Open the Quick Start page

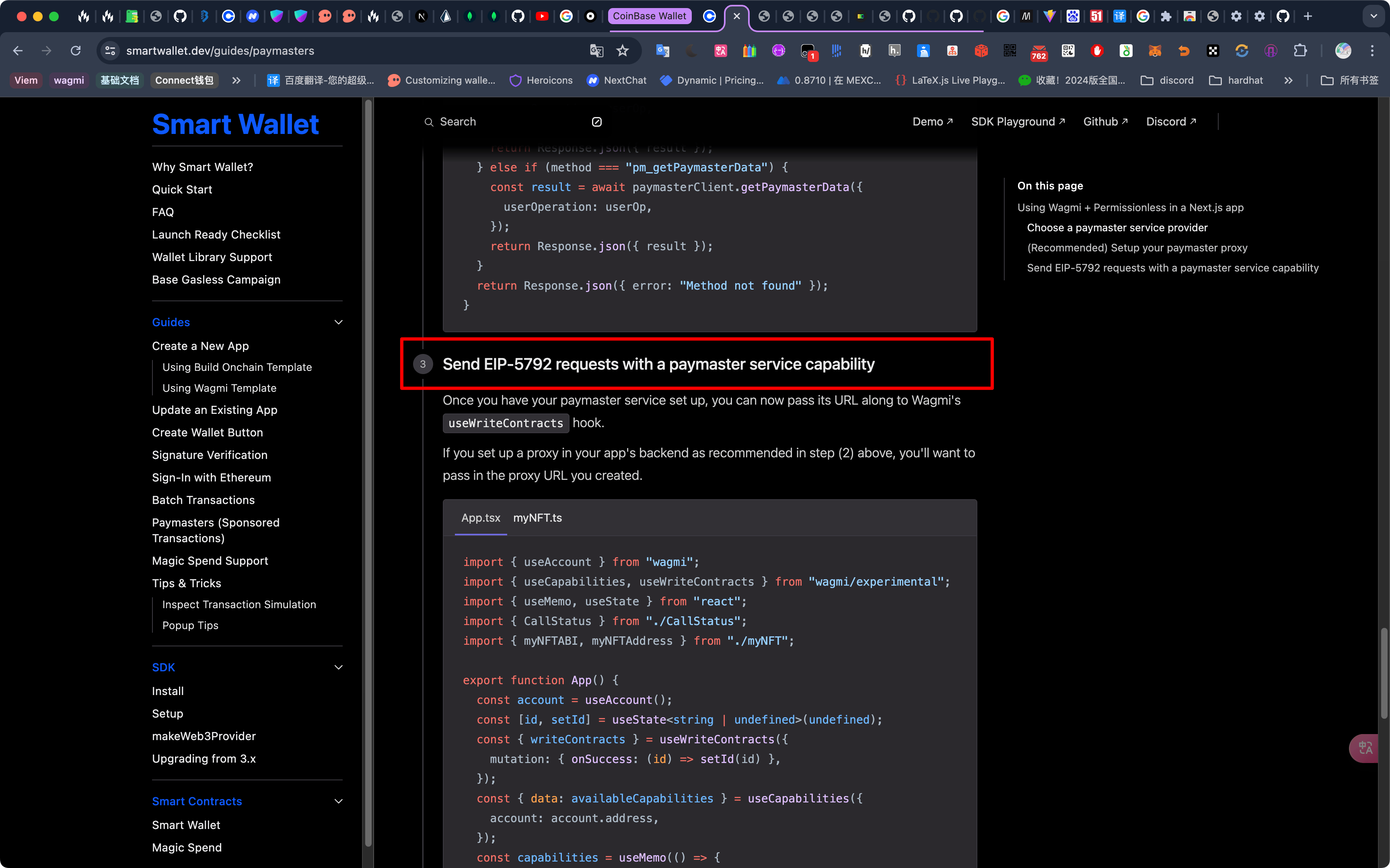(182, 189)
